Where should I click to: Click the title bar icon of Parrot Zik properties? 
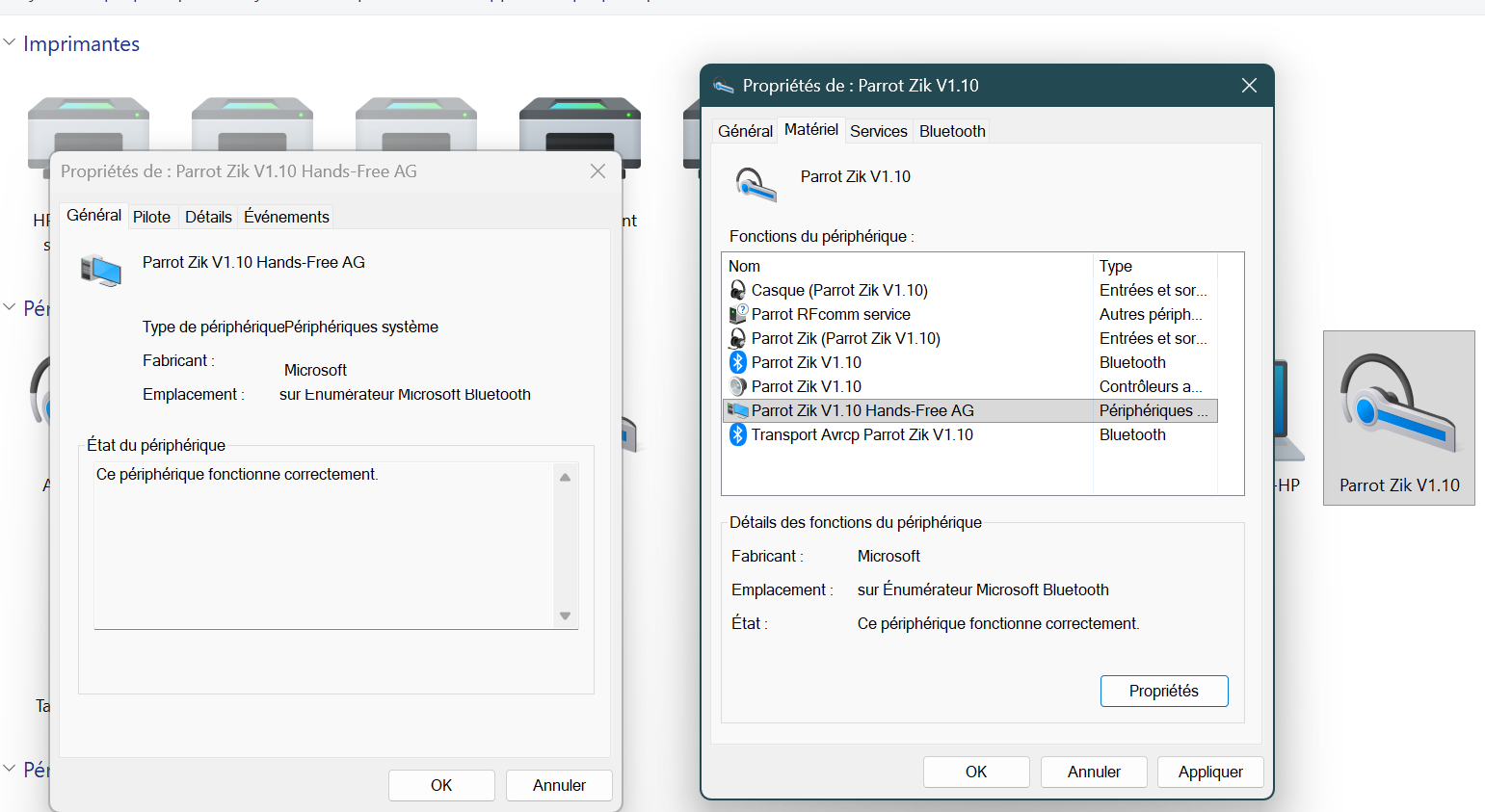coord(724,86)
